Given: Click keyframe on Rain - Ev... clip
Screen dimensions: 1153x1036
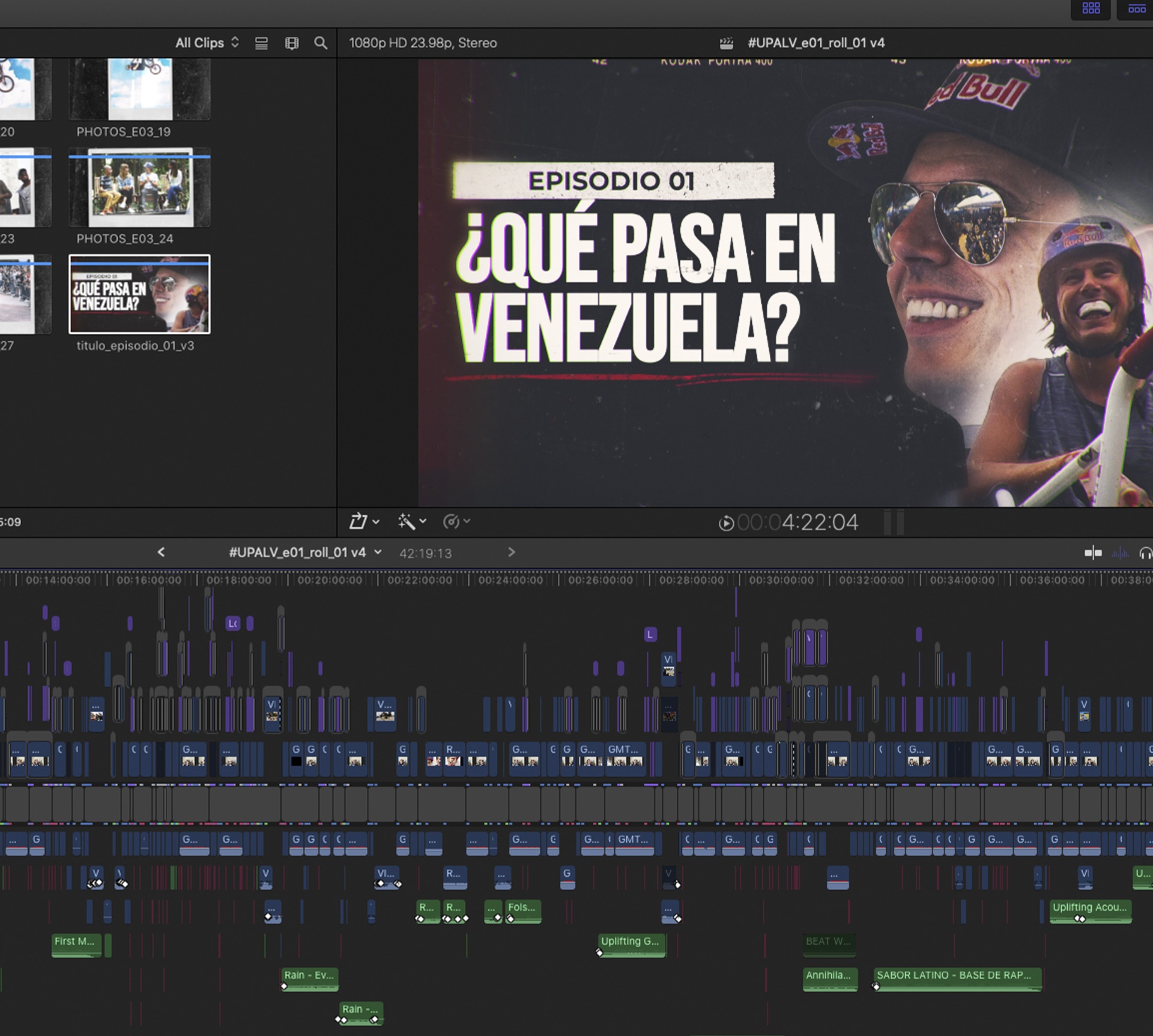Looking at the screenshot, I should (284, 987).
